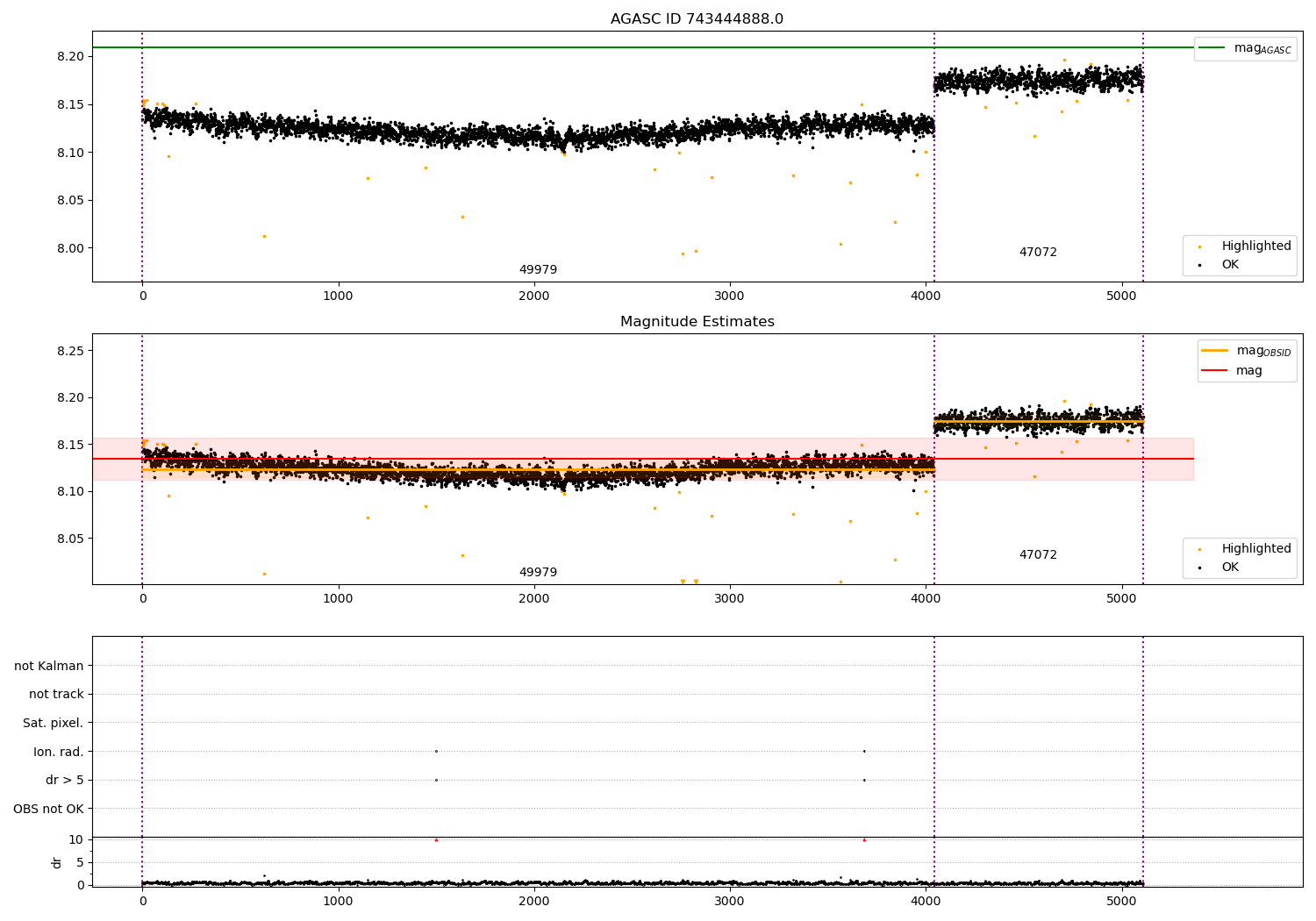Image resolution: width=1316 pixels, height=921 pixels.
Task: Click the '47072' obsid label in AGASC ID plot
Action: (1038, 253)
